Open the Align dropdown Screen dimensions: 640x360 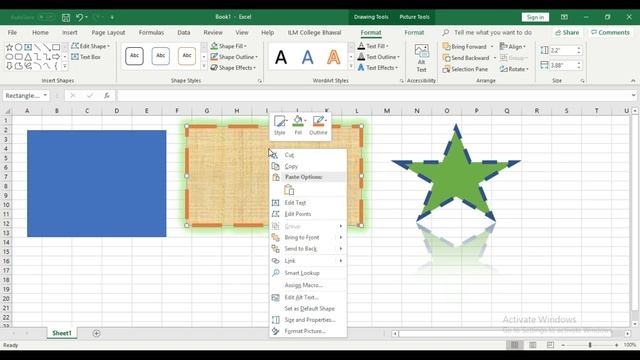513,47
